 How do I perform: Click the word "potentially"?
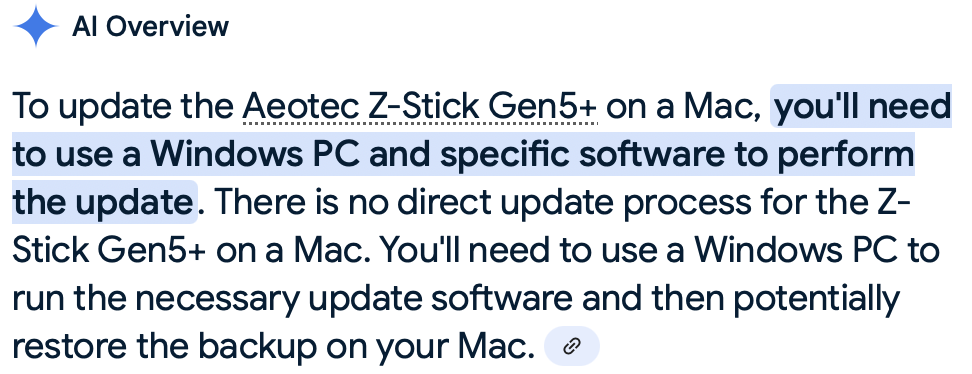click(x=816, y=298)
